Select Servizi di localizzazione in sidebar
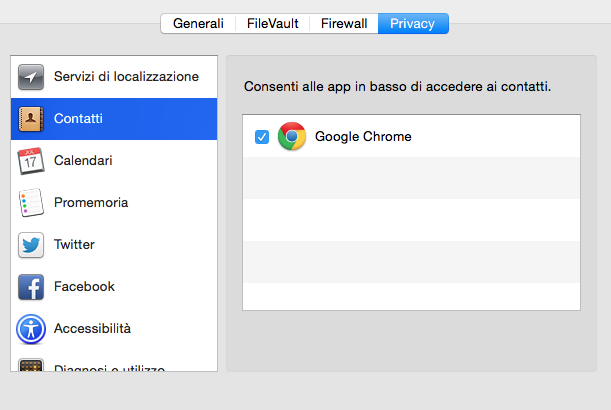 [x=126, y=77]
